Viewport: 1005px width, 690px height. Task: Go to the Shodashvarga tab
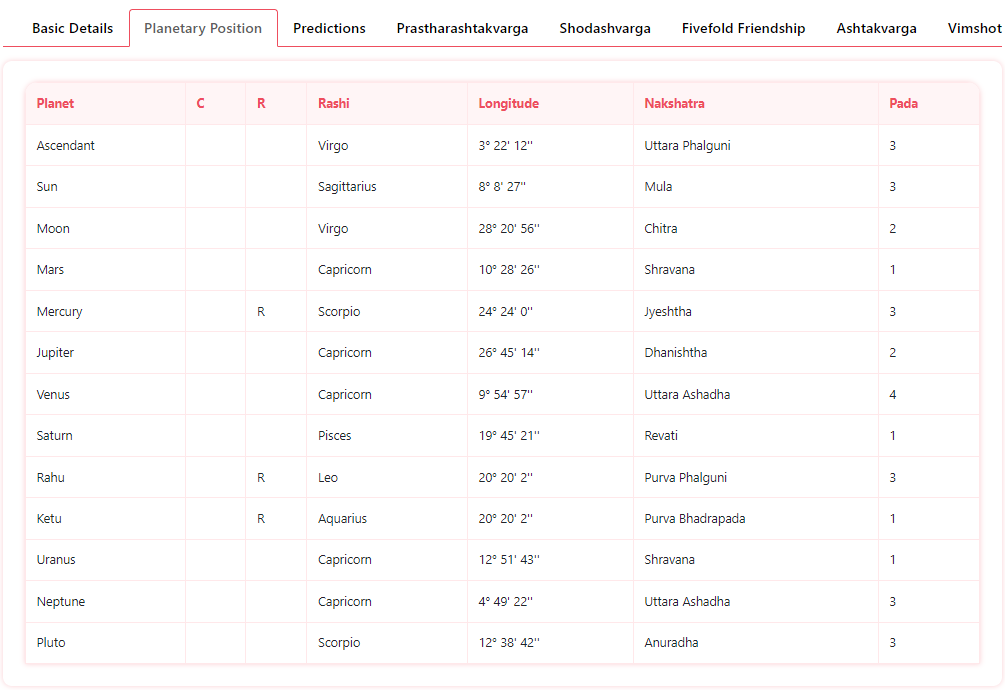point(605,28)
